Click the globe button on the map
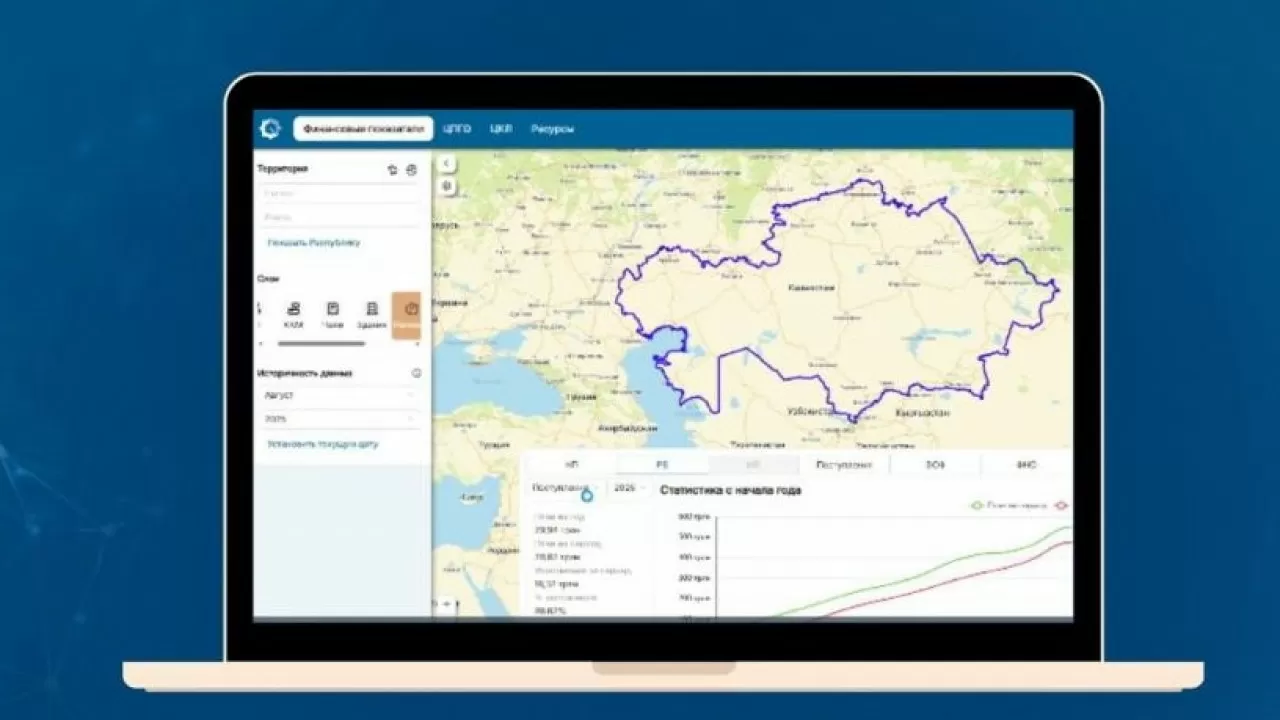Viewport: 1280px width, 720px height. click(x=446, y=186)
